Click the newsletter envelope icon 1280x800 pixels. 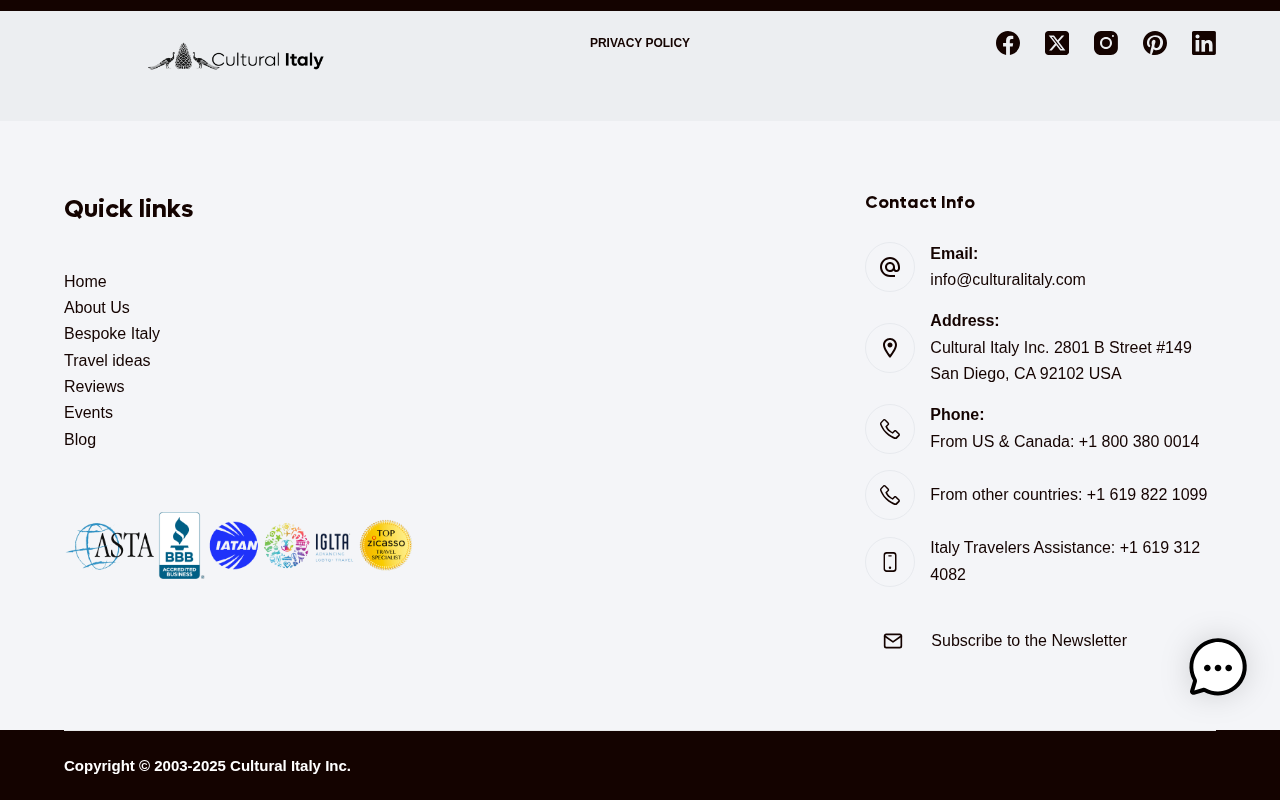(x=893, y=641)
